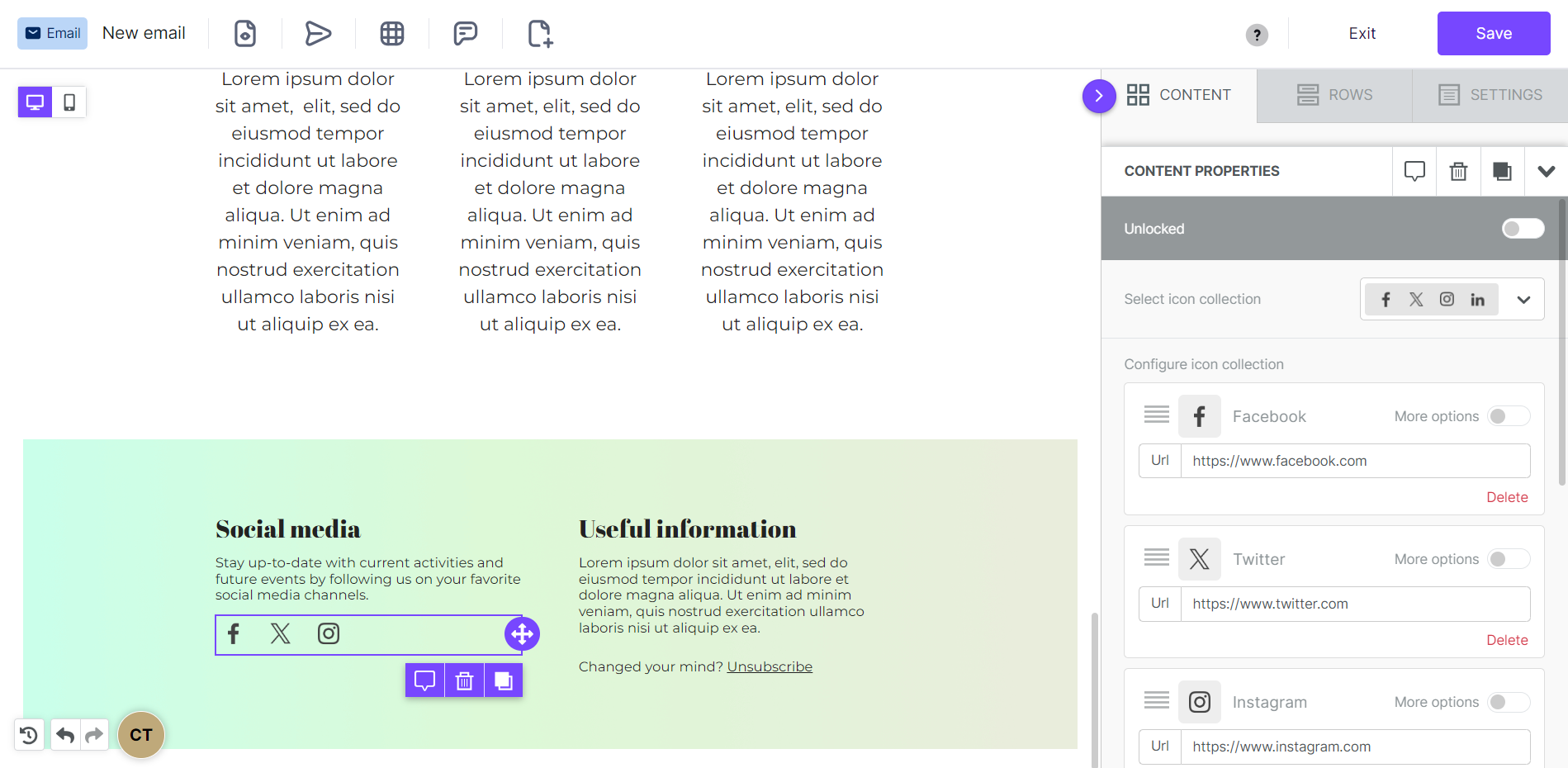Click the trash icon in Content Properties
1568x768 pixels.
(1458, 171)
